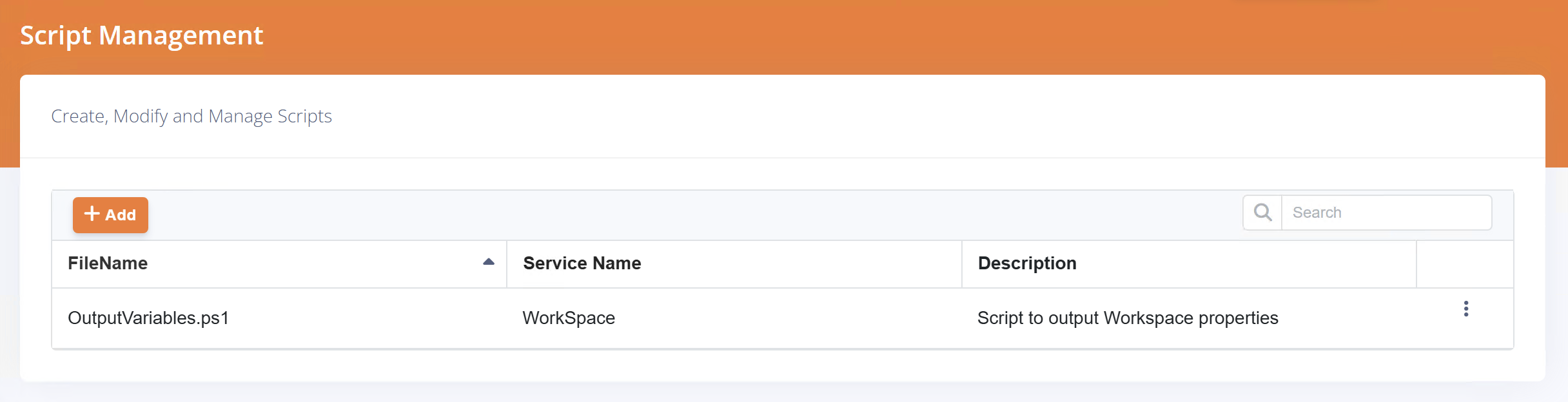Click the plus icon on Add button
The width and height of the screenshot is (1568, 402).
(92, 214)
